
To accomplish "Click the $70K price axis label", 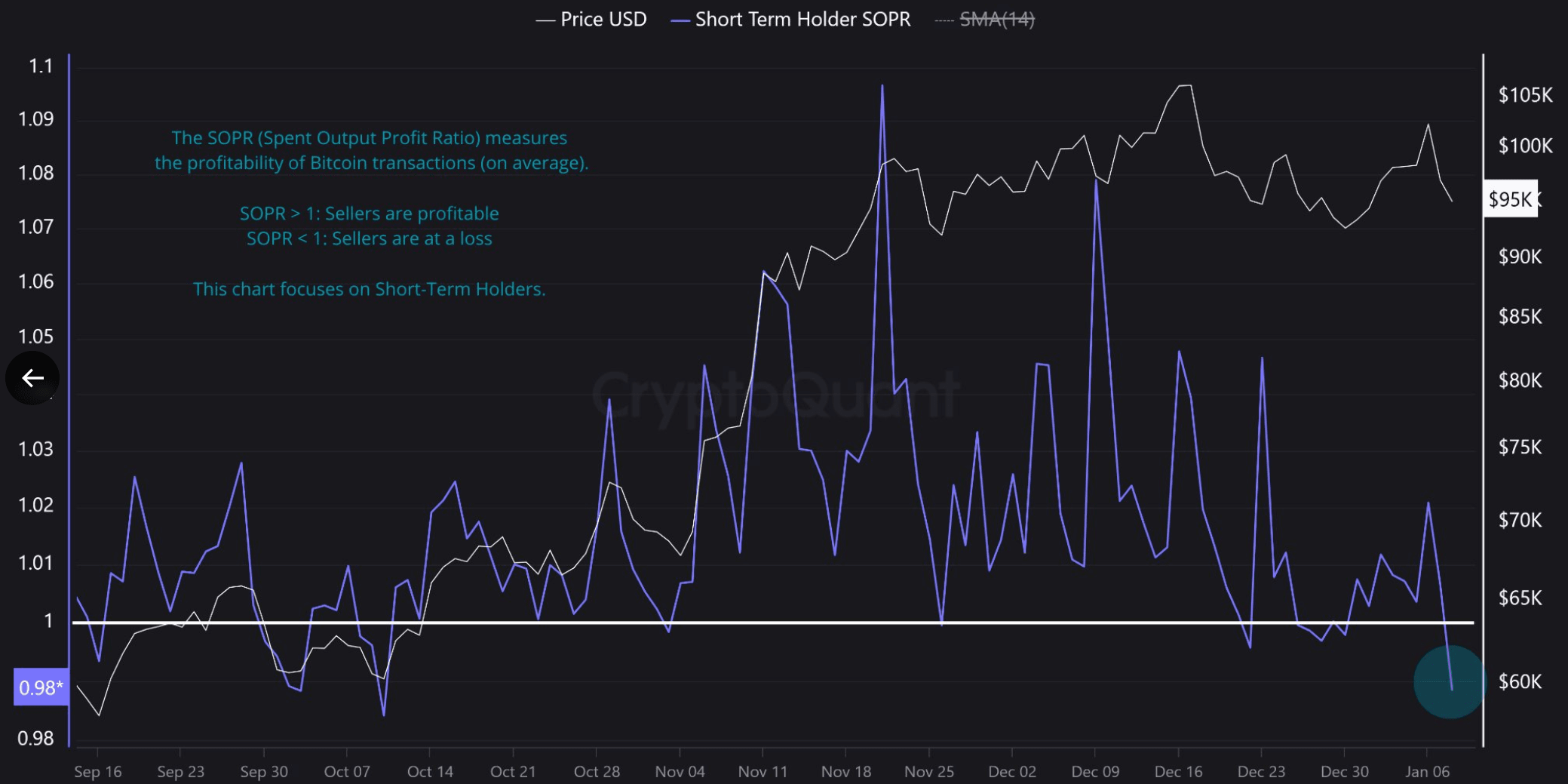I will click(x=1520, y=520).
